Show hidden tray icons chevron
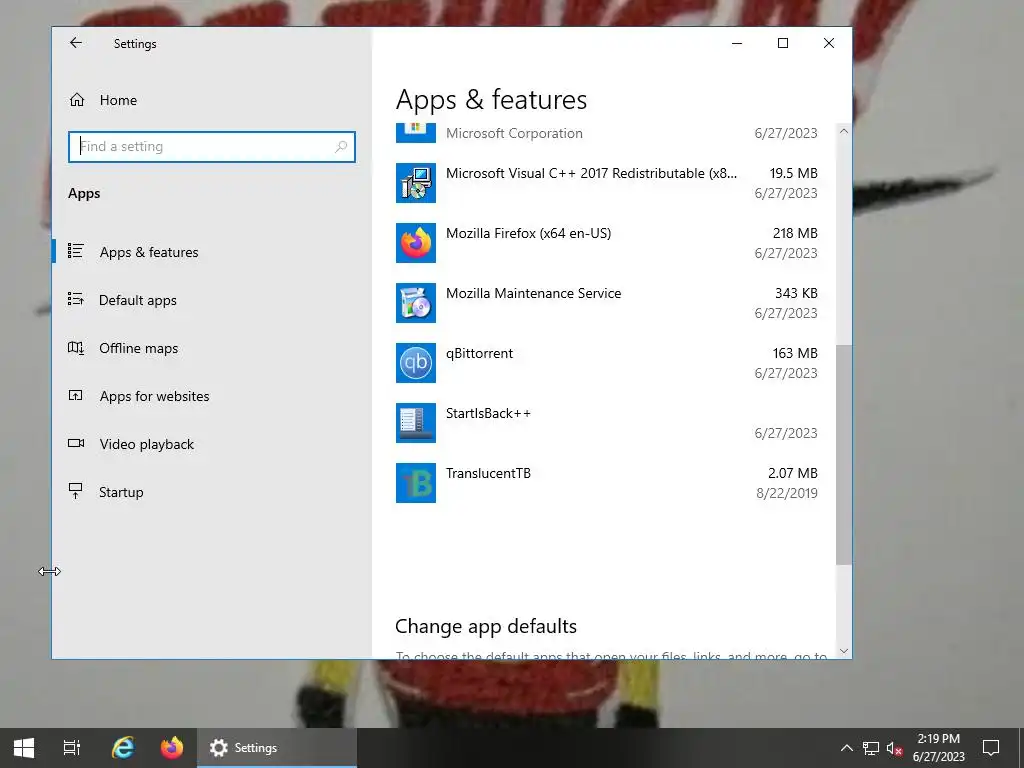 [846, 748]
